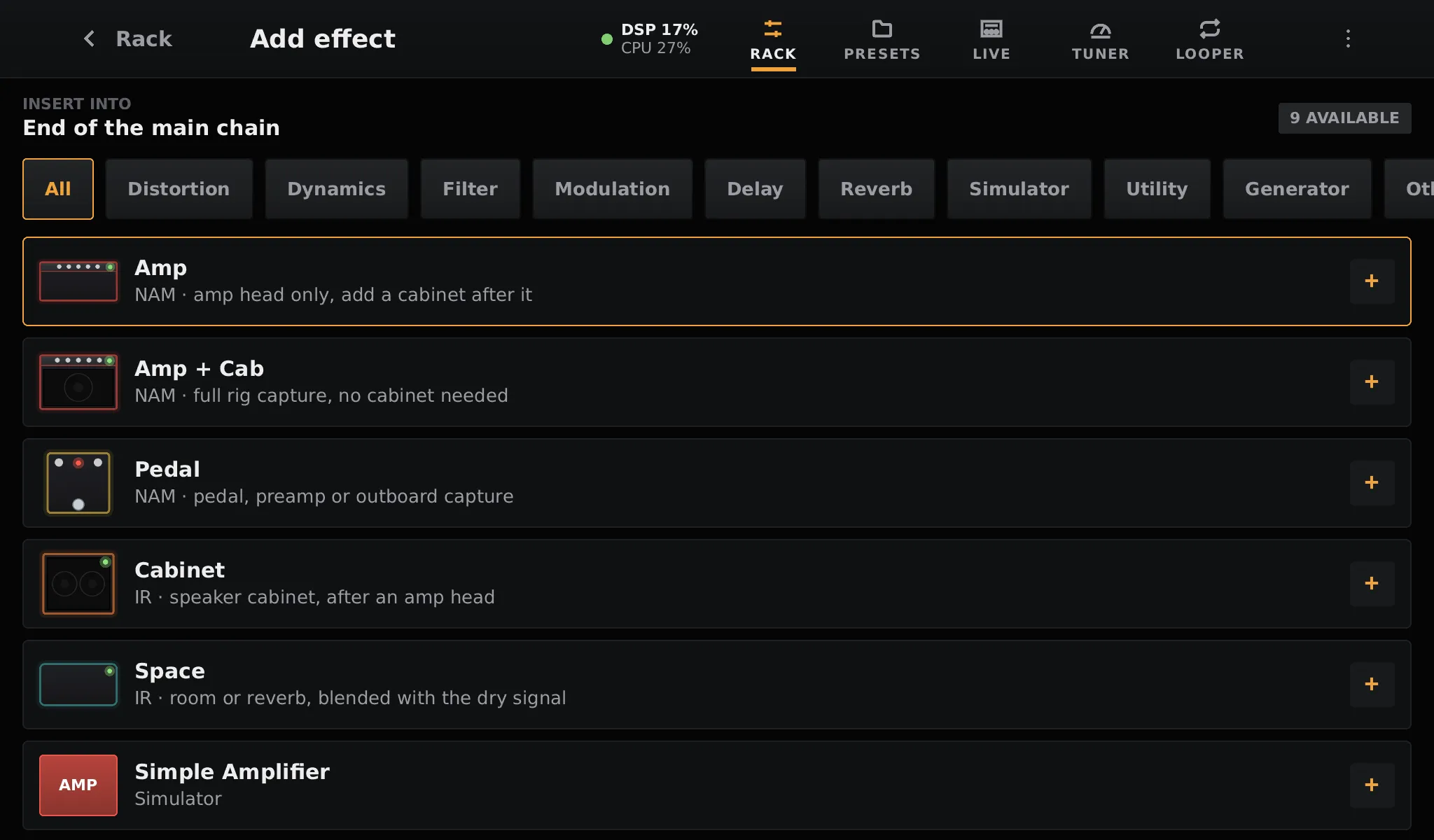Screen dimensions: 1434x840
Task: Open the Tuner gauge icon
Action: 1101,29
